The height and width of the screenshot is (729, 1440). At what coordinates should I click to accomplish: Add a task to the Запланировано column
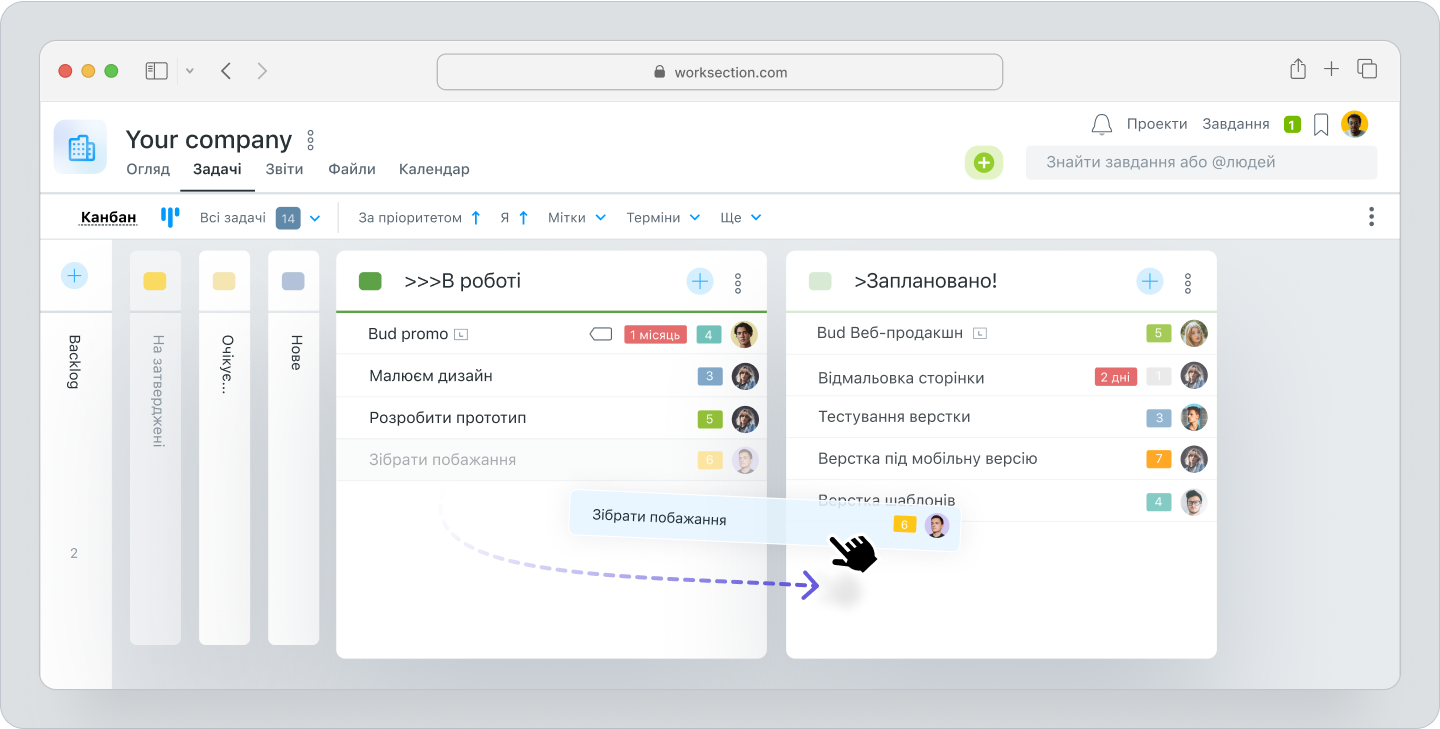click(x=1149, y=281)
